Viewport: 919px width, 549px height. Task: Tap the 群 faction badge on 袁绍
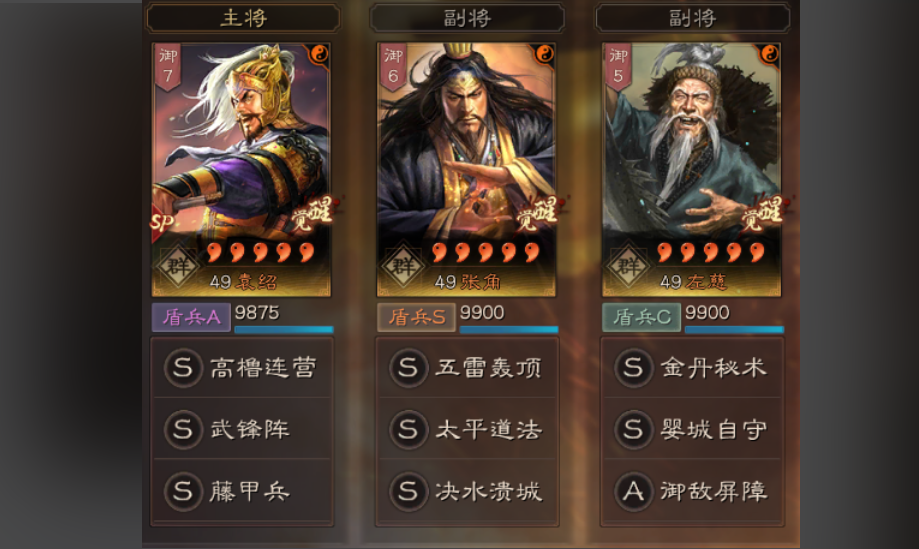point(178,267)
